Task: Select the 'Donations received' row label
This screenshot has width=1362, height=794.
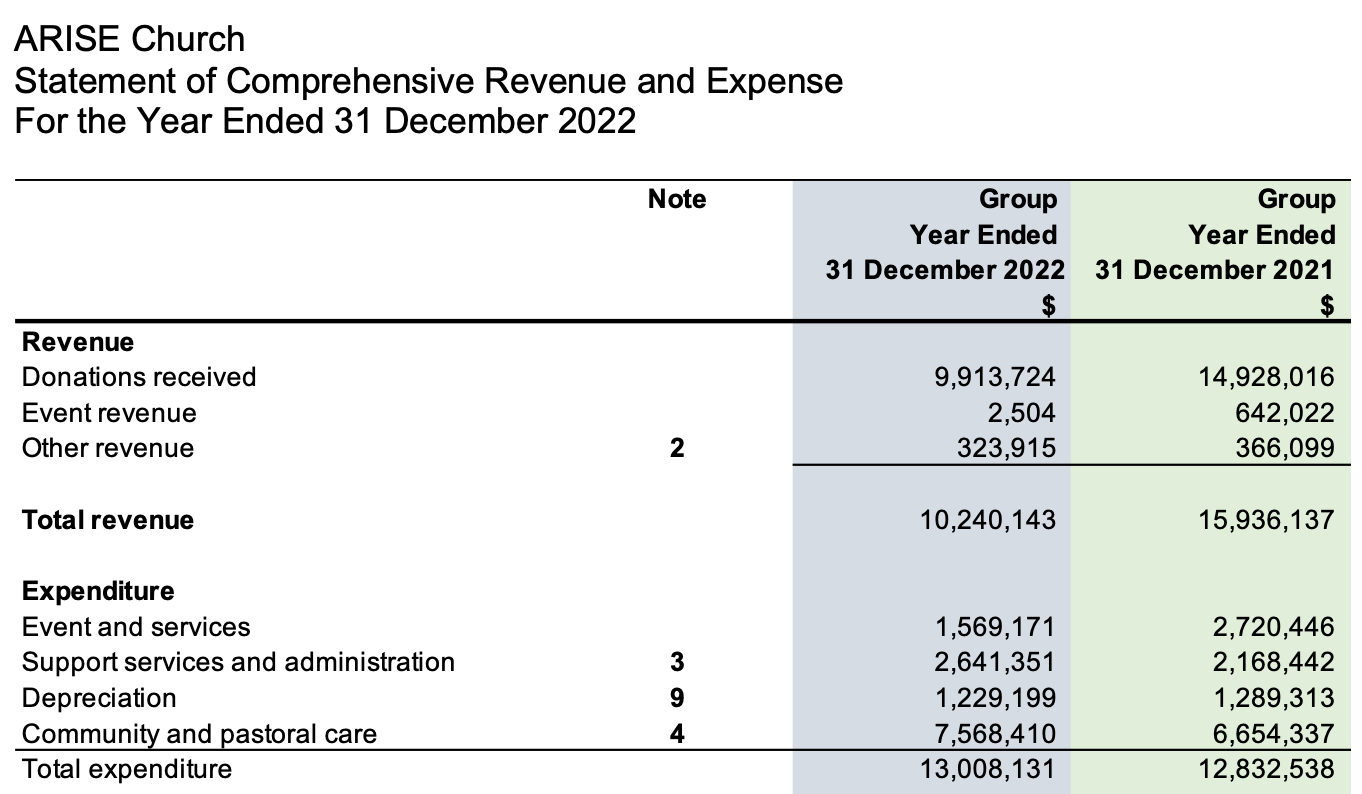Action: pyautogui.click(x=139, y=377)
